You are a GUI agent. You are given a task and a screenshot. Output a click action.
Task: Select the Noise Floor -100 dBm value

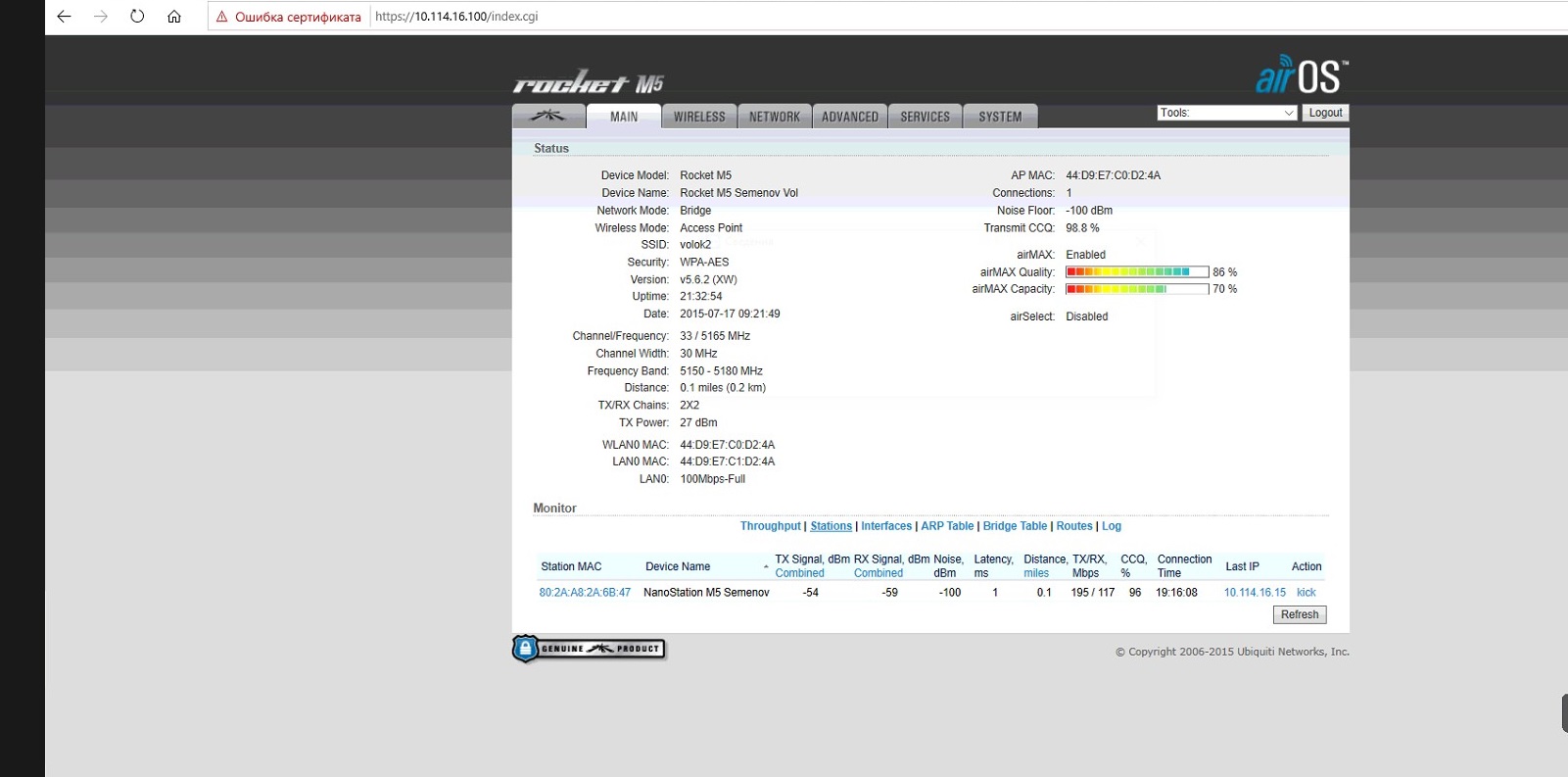point(1089,211)
